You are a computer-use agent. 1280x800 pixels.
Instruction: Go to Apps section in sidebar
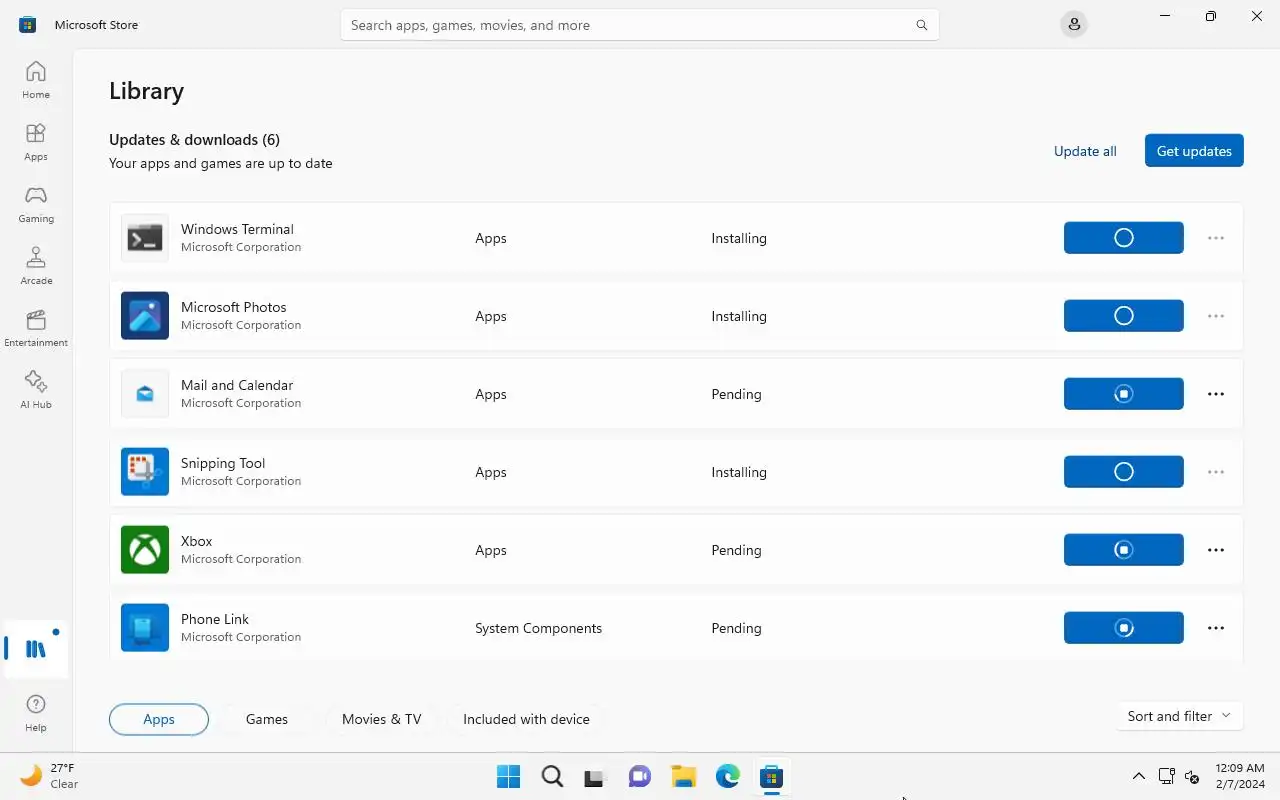pyautogui.click(x=36, y=142)
